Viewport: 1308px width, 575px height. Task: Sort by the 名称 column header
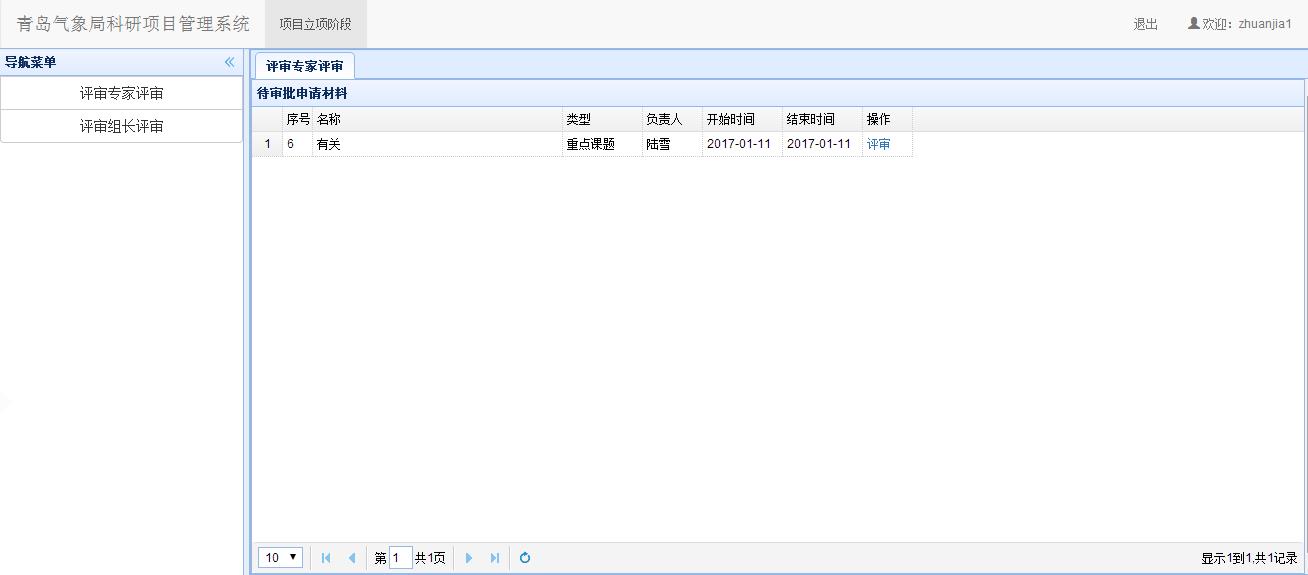tap(438, 119)
